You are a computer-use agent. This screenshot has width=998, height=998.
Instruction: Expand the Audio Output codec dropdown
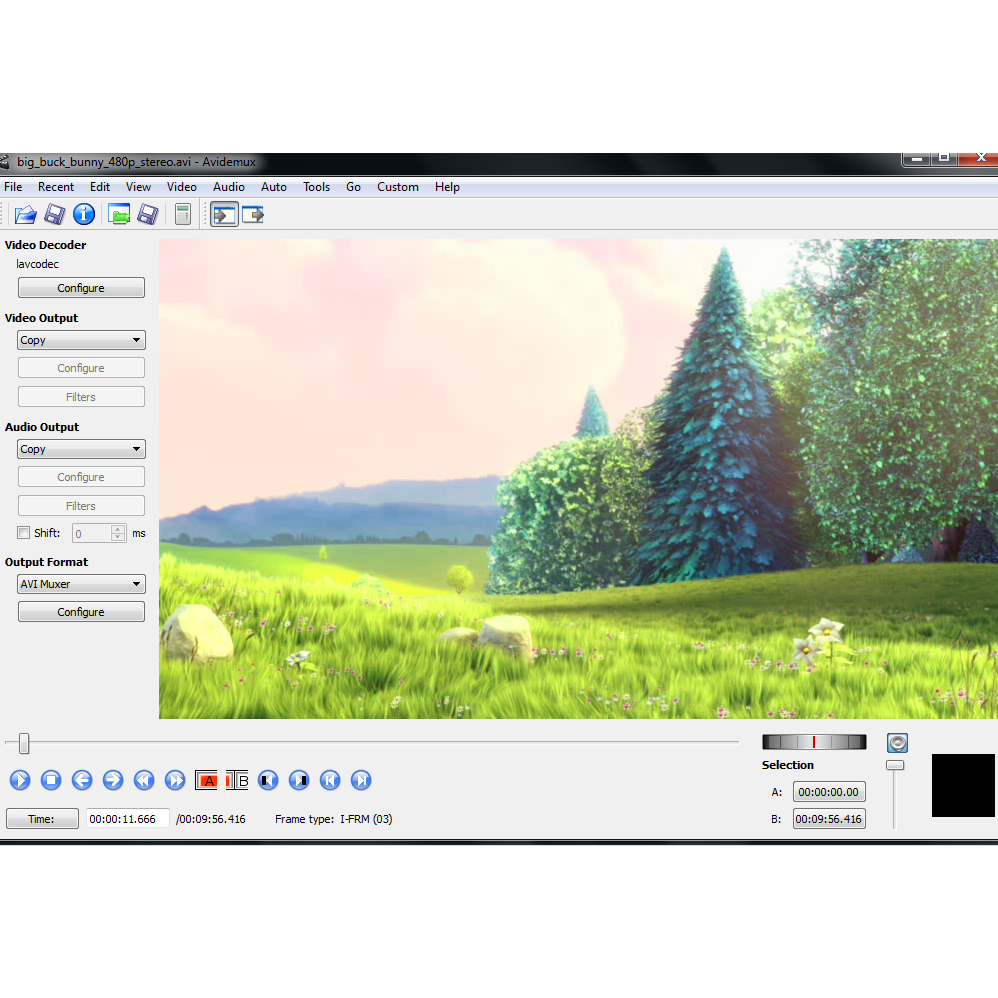pyautogui.click(x=81, y=449)
